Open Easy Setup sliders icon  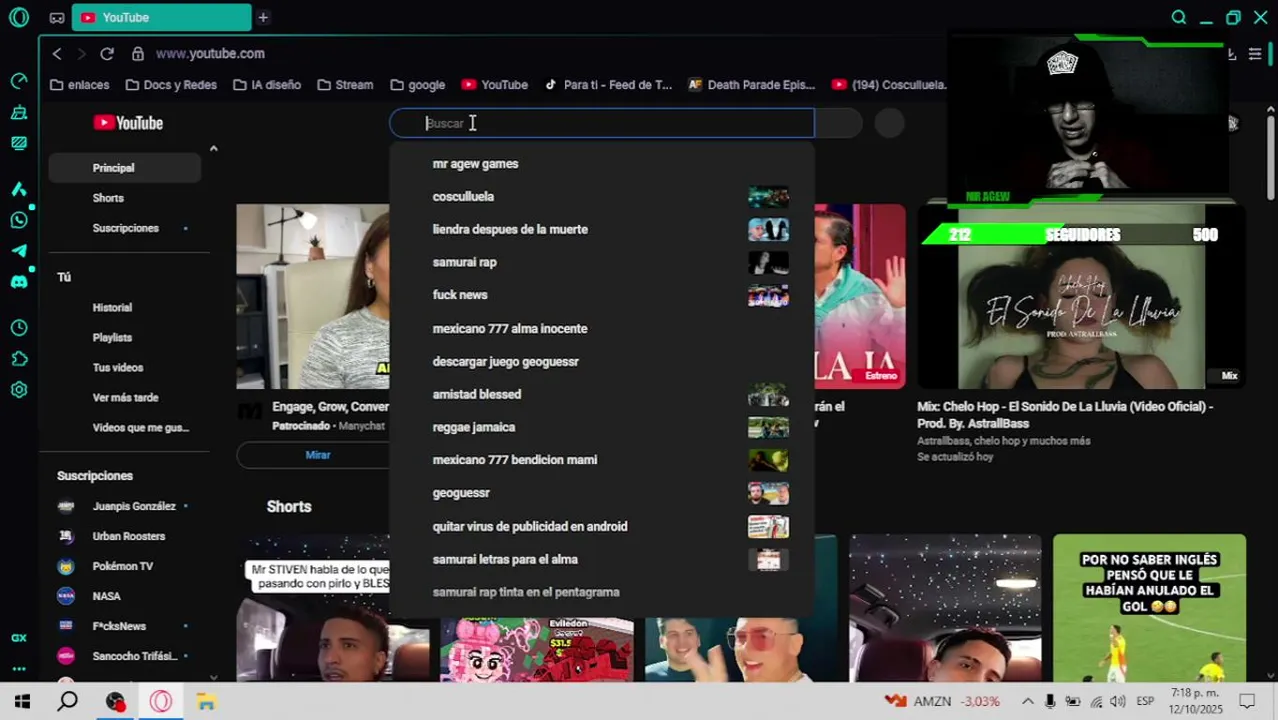[1255, 54]
